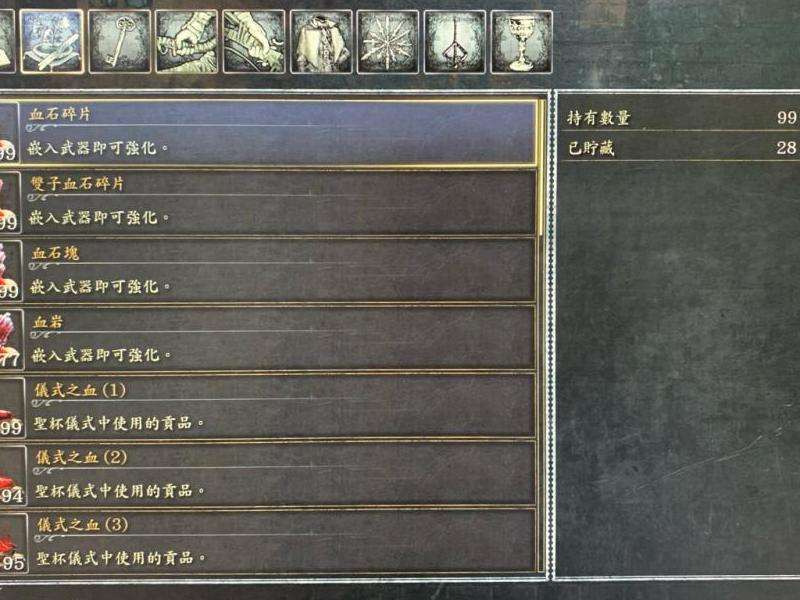
Task: Select the chalice goblet category icon
Action: (x=521, y=42)
